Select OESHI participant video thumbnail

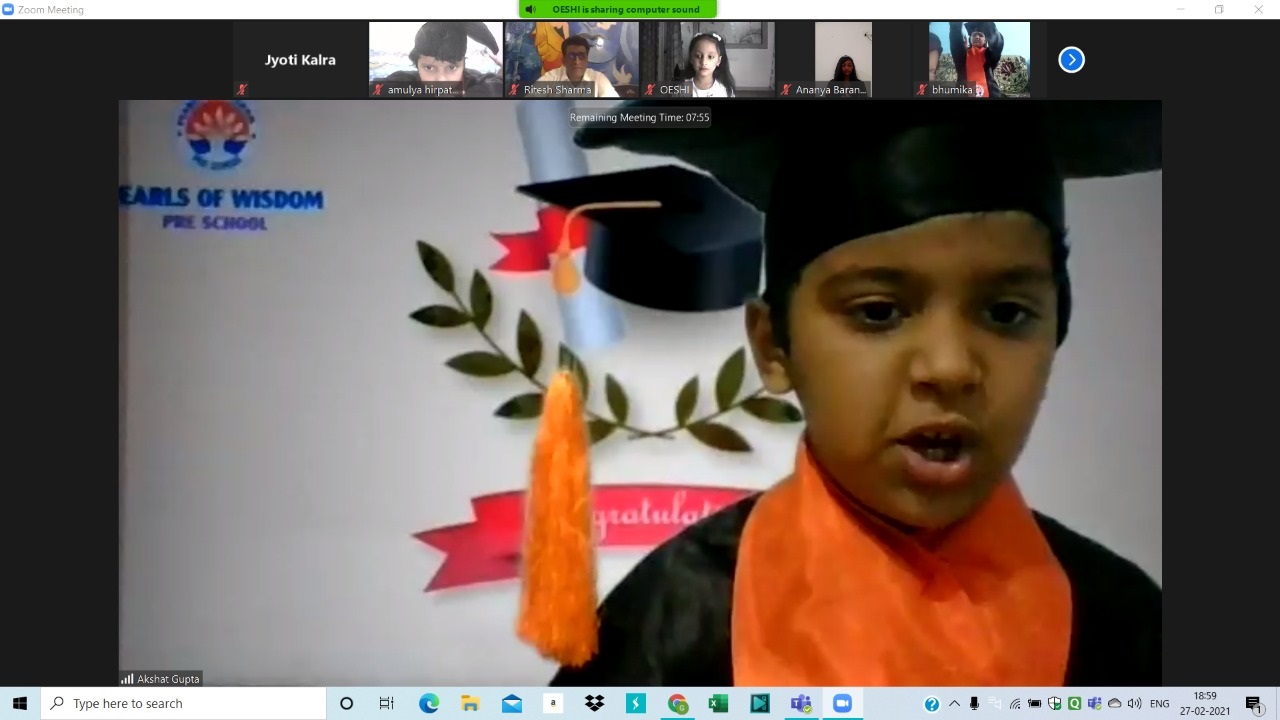click(x=708, y=60)
